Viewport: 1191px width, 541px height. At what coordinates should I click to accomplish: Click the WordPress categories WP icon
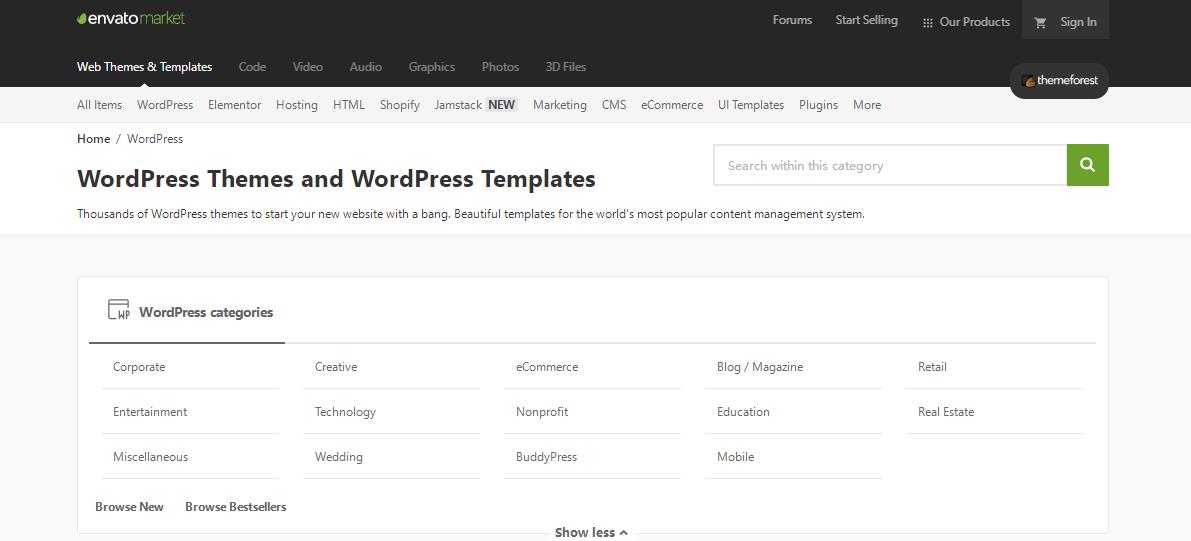click(119, 311)
